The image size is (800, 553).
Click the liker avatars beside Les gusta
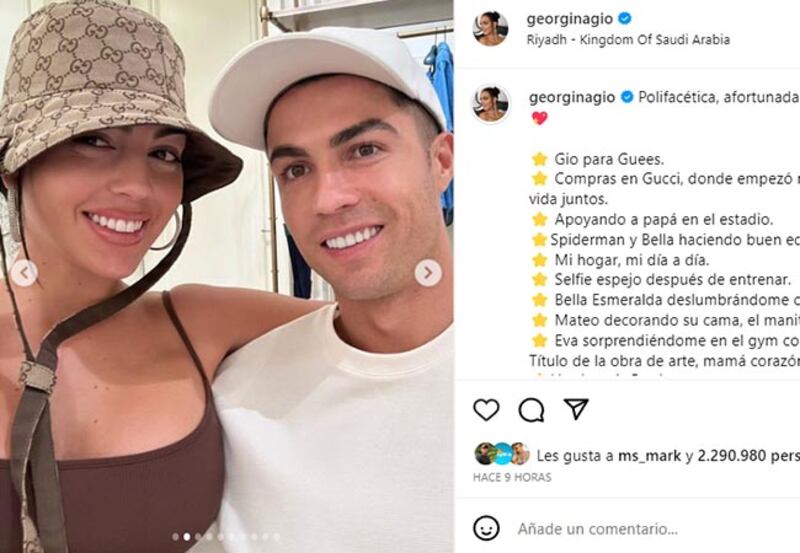503,454
